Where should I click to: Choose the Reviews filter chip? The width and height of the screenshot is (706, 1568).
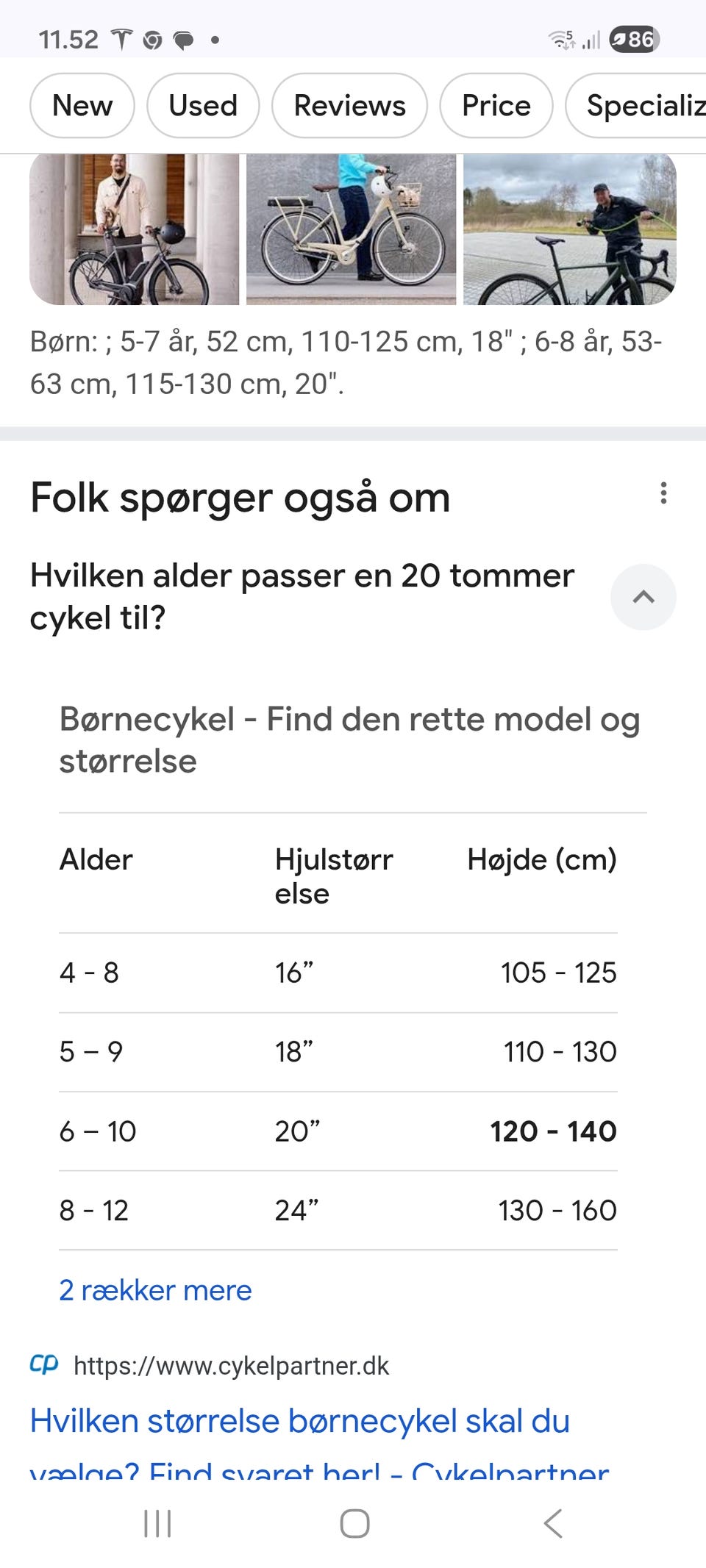349,106
